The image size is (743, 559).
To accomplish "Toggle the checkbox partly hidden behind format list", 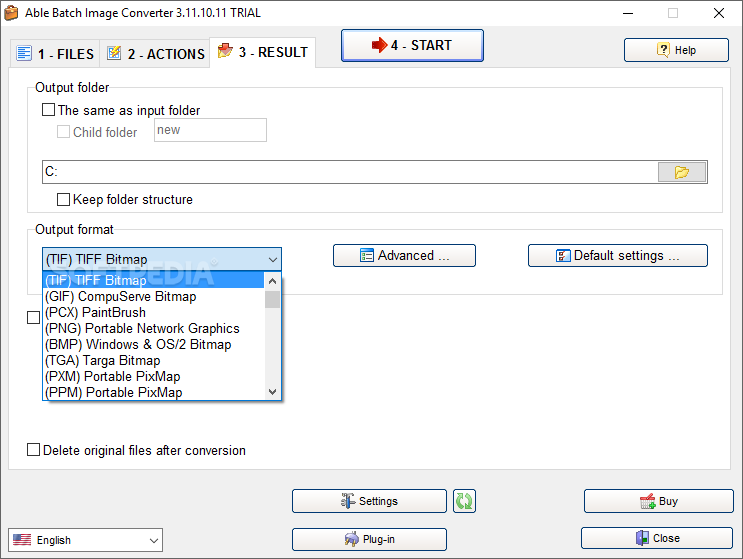I will coord(34,317).
